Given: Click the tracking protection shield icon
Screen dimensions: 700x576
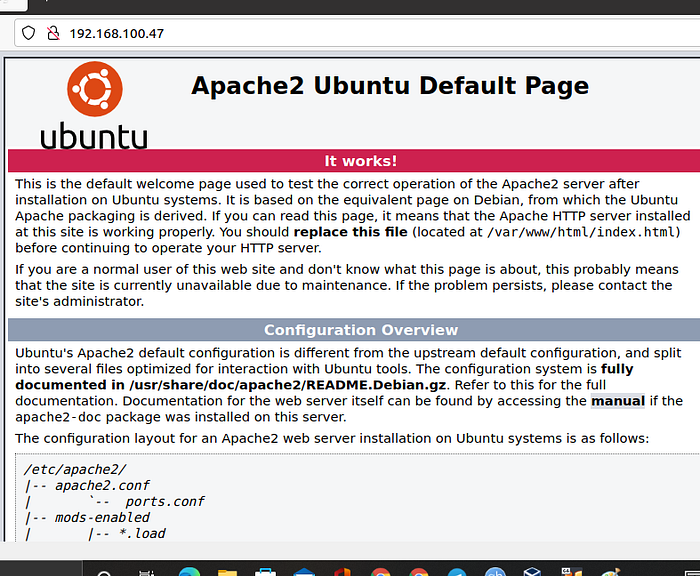Looking at the screenshot, I should [28, 33].
